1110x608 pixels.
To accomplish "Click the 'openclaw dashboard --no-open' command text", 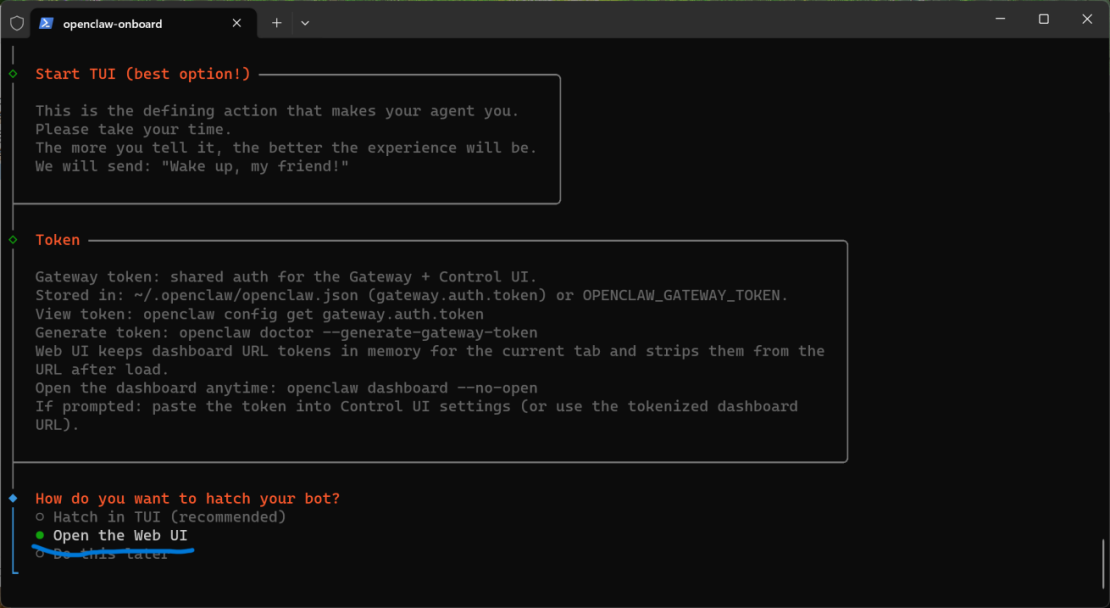I will pyautogui.click(x=412, y=387).
